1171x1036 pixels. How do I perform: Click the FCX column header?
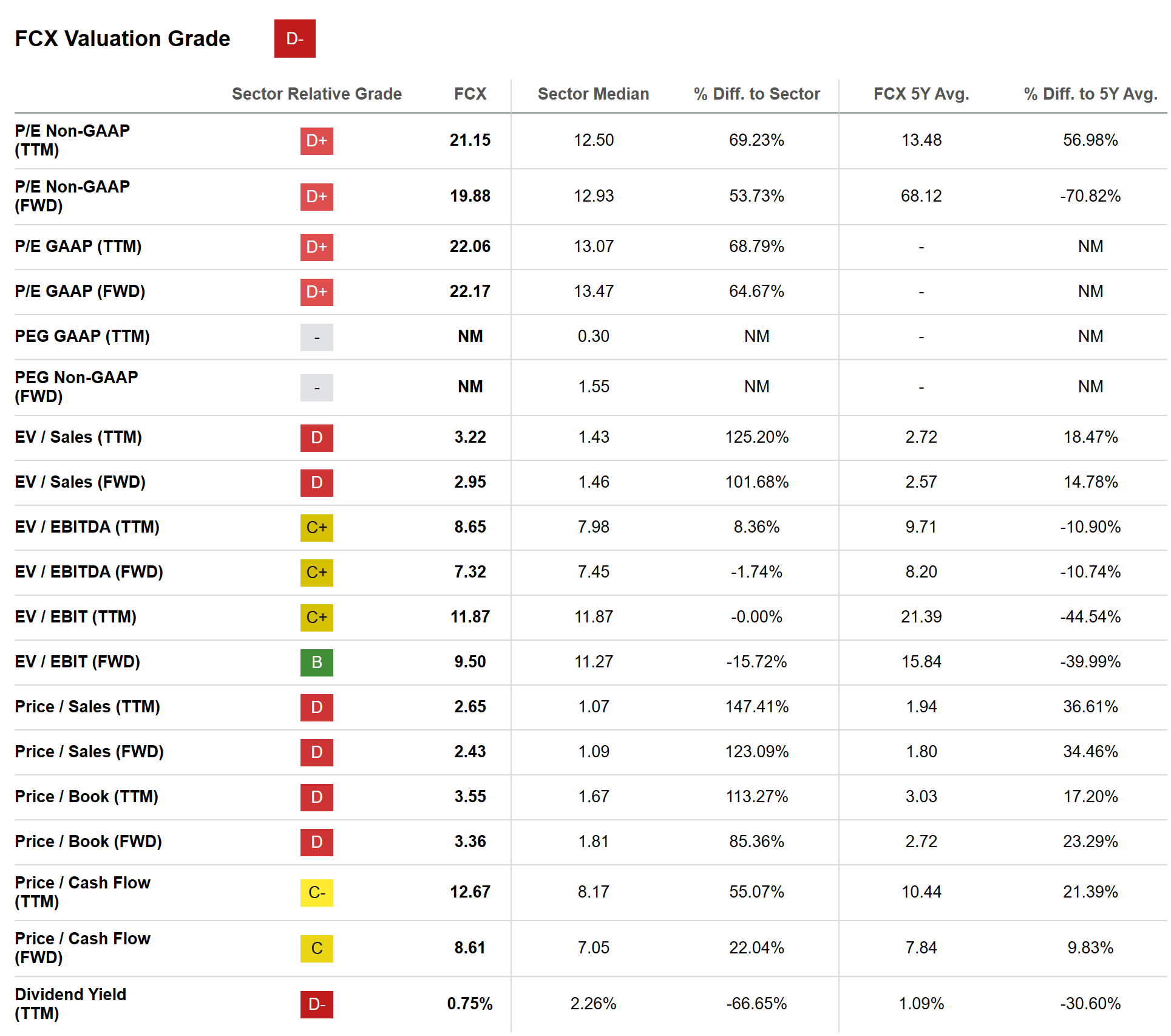tap(470, 94)
